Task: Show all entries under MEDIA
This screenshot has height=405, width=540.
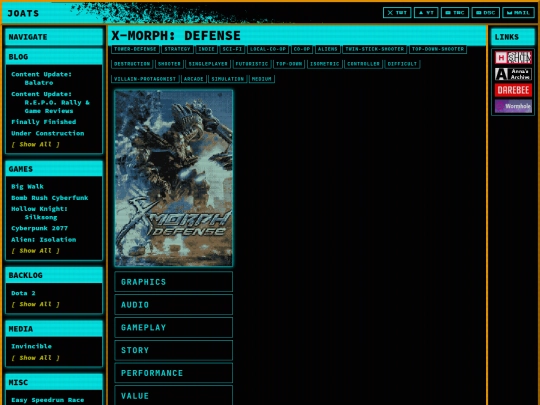Action: coord(35,358)
